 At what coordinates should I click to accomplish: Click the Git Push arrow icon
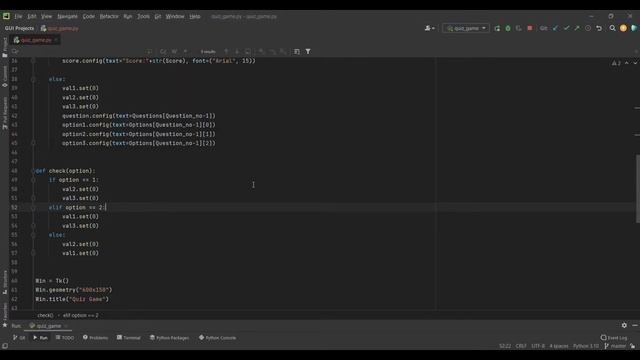coord(577,28)
